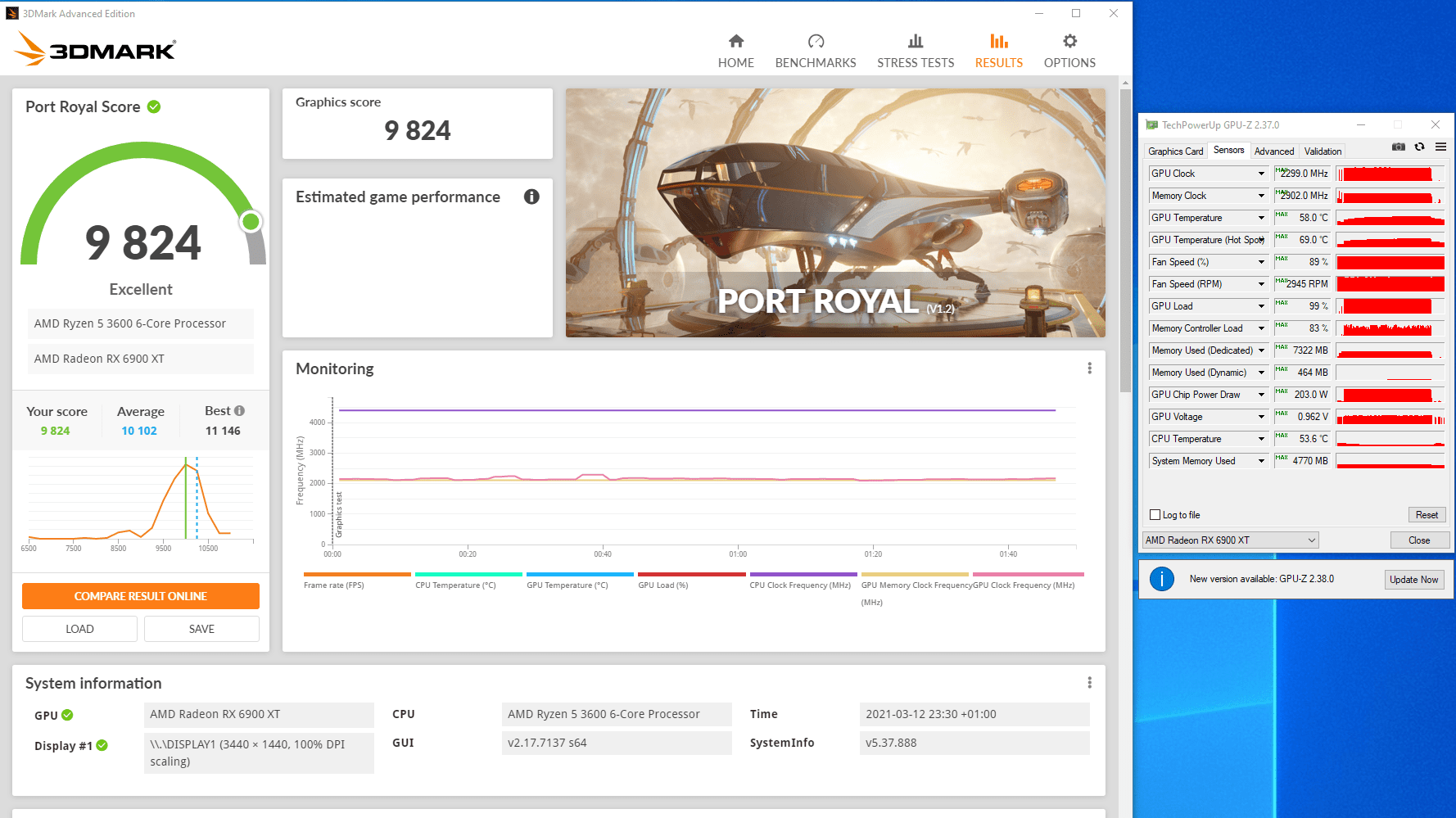Click the Average score value 10 102
The width and height of the screenshot is (1456, 818).
tap(139, 431)
